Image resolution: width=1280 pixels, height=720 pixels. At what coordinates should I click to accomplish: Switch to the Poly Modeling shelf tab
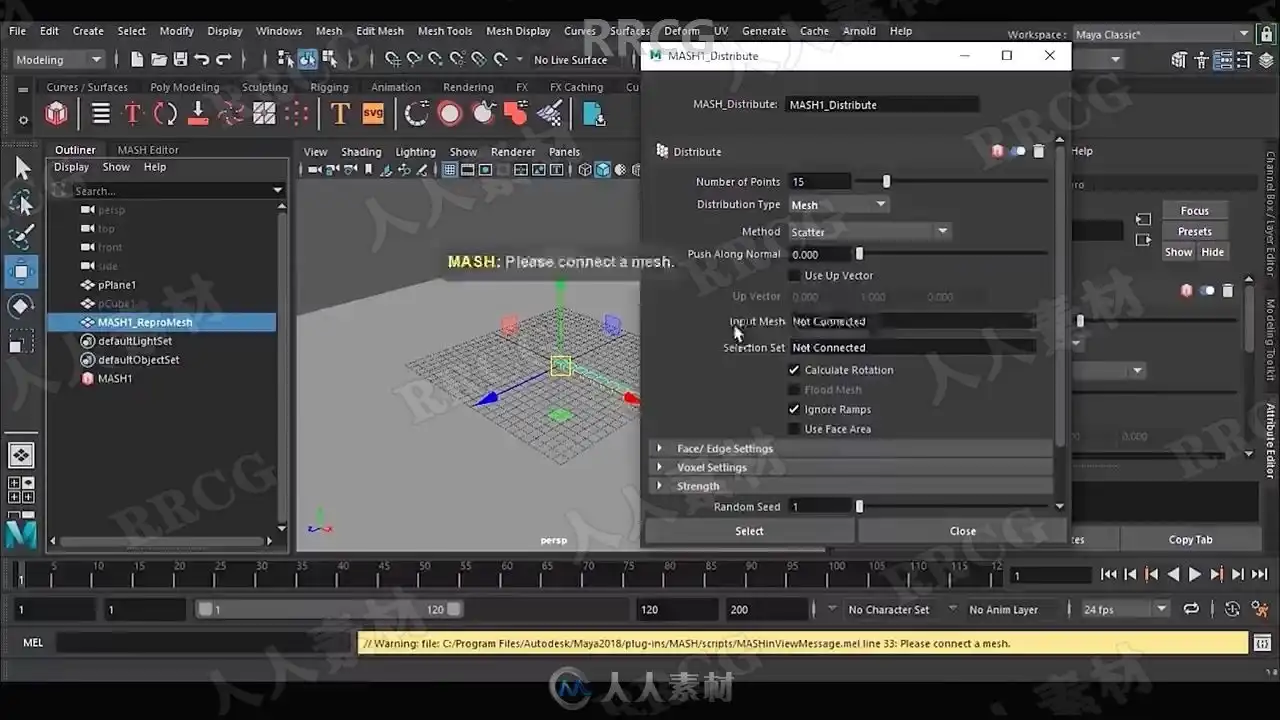coord(184,87)
